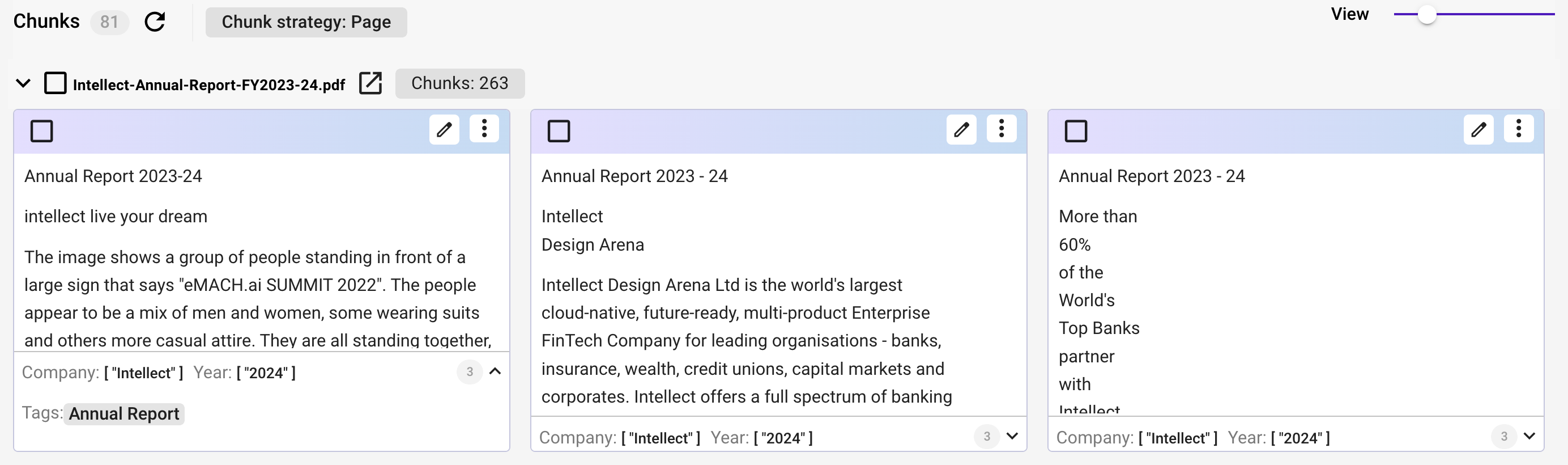Screen dimensions: 1568x465
Task: Select the Intellect-Annual-Report-FY2023-24.pdf checkbox
Action: [x=56, y=83]
